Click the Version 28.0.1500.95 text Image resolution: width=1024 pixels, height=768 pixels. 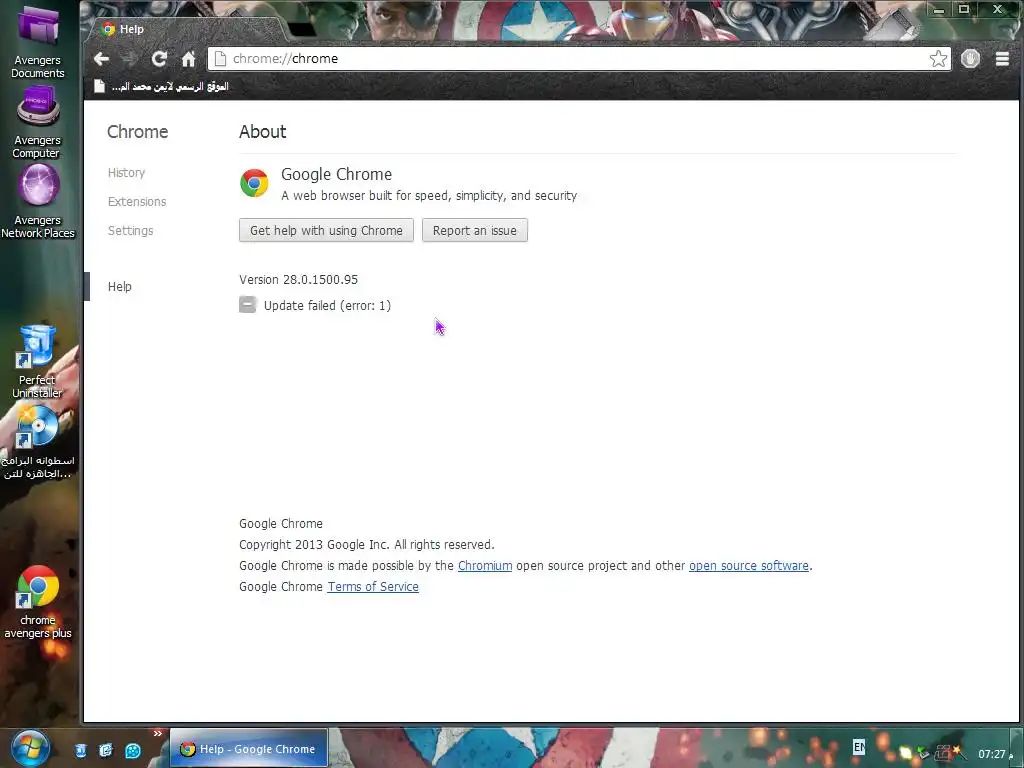point(298,280)
